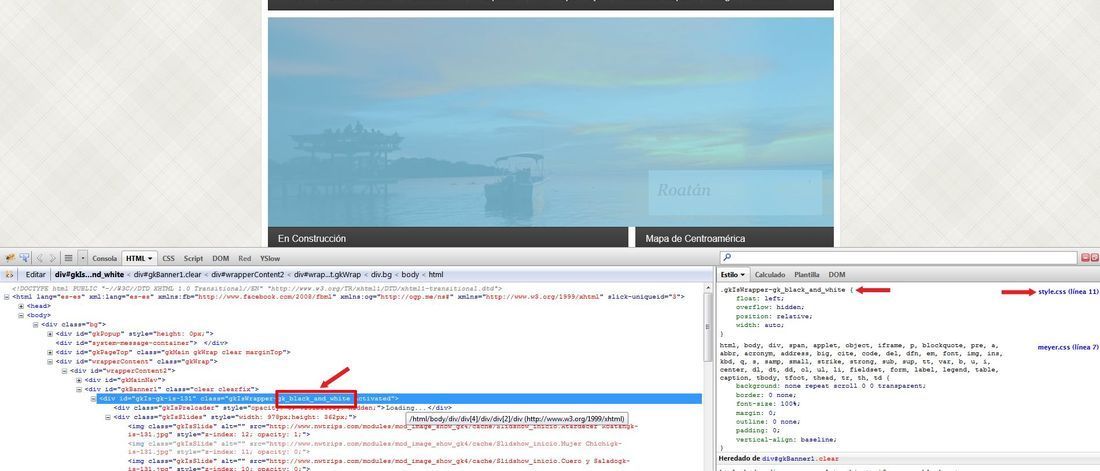
Task: Collapse the gkIs-gk-is-131 div node
Action: tap(94, 398)
